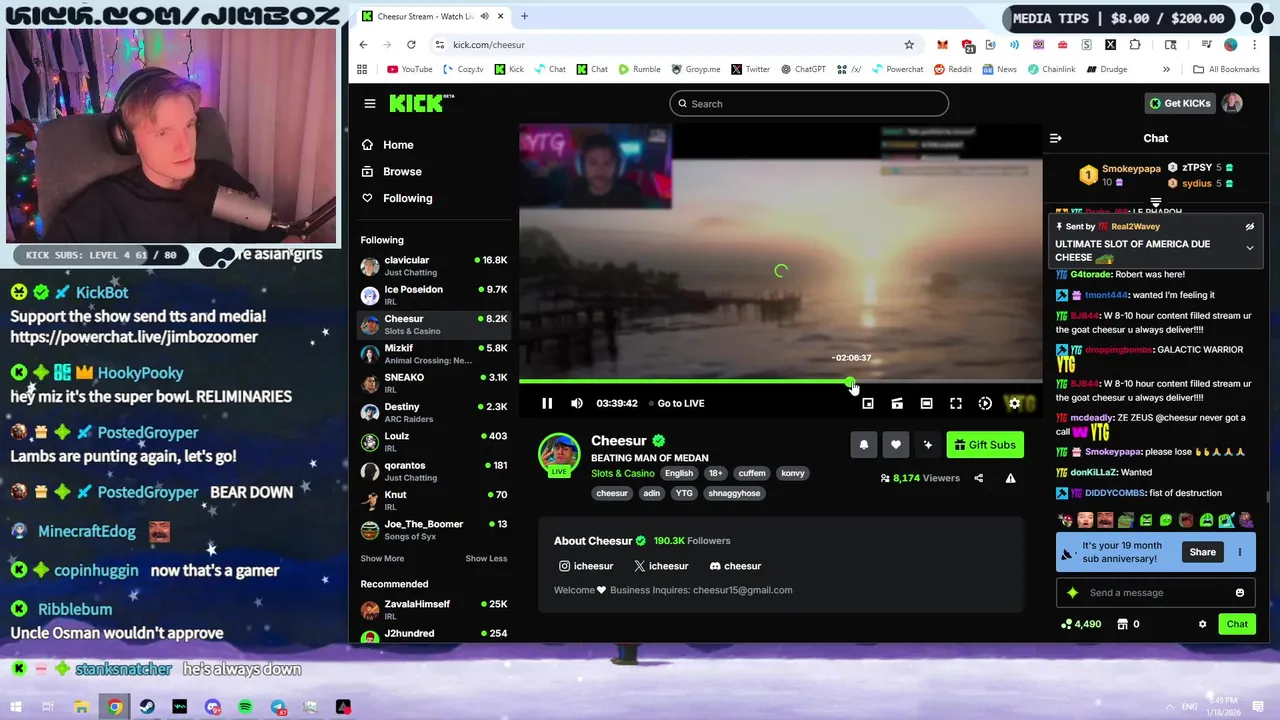This screenshot has height=720, width=1280.
Task: Click the Get KICKs button
Action: click(x=1180, y=103)
